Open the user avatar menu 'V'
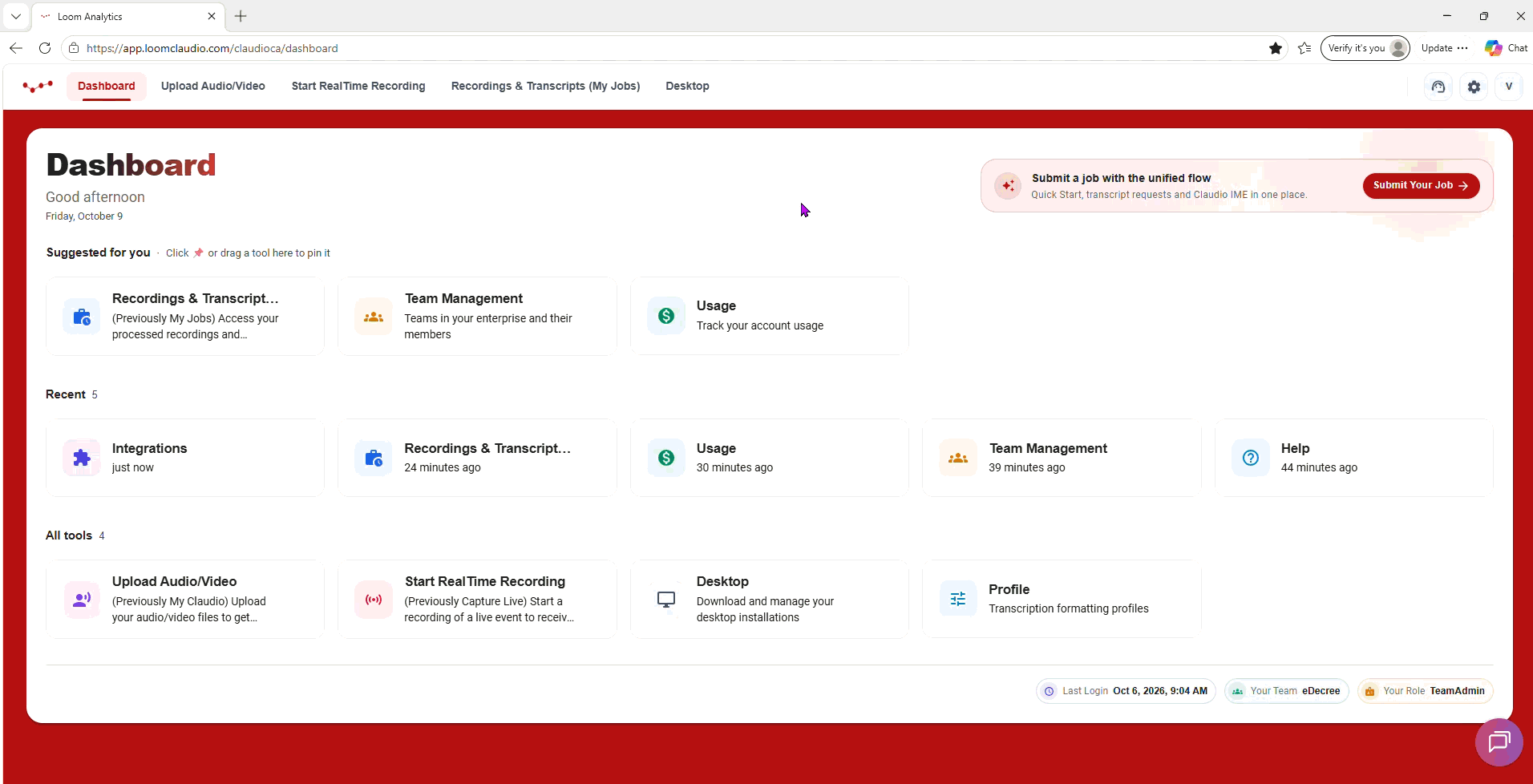Image resolution: width=1533 pixels, height=784 pixels. [x=1508, y=87]
